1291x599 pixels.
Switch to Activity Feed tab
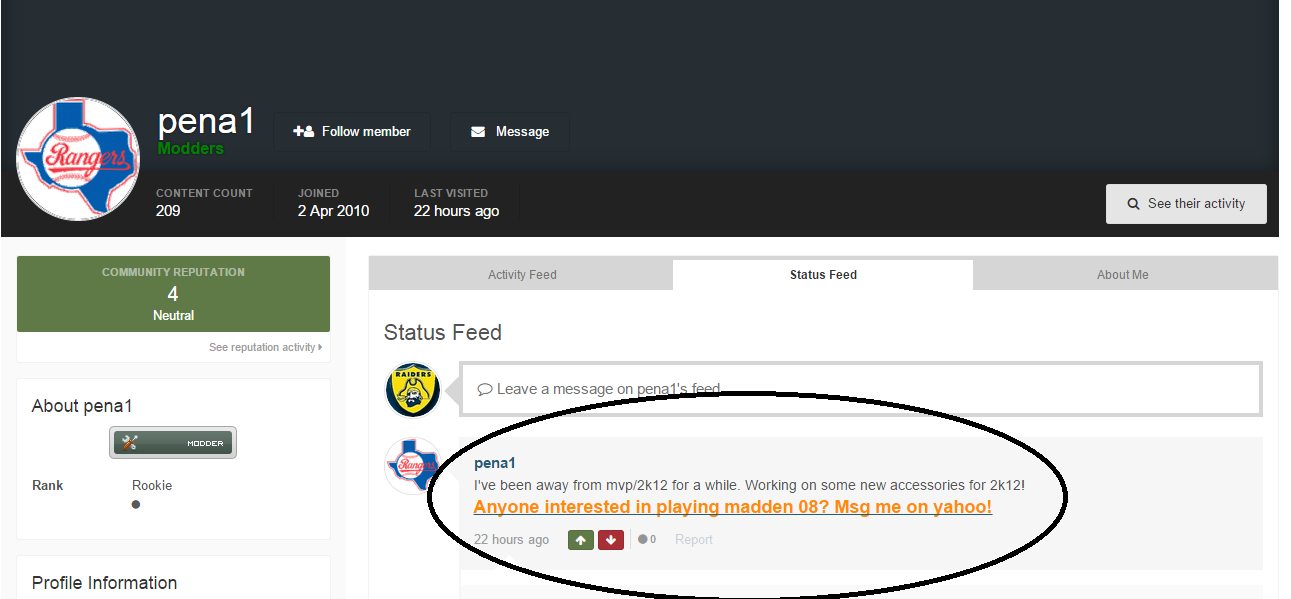pyautogui.click(x=522, y=275)
